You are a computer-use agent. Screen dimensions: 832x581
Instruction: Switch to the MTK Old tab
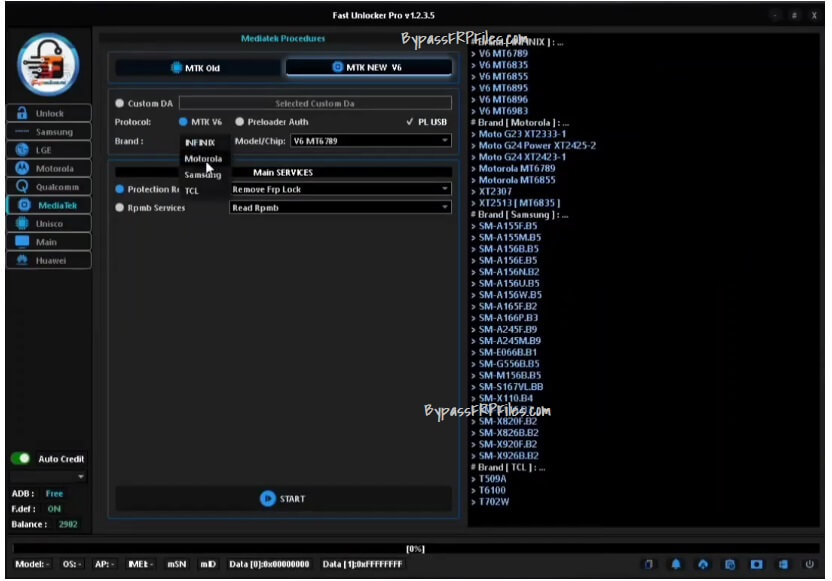(197, 68)
